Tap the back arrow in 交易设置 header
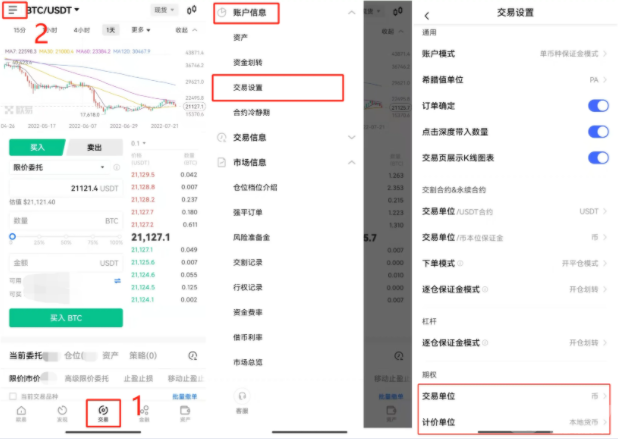 pyautogui.click(x=427, y=15)
